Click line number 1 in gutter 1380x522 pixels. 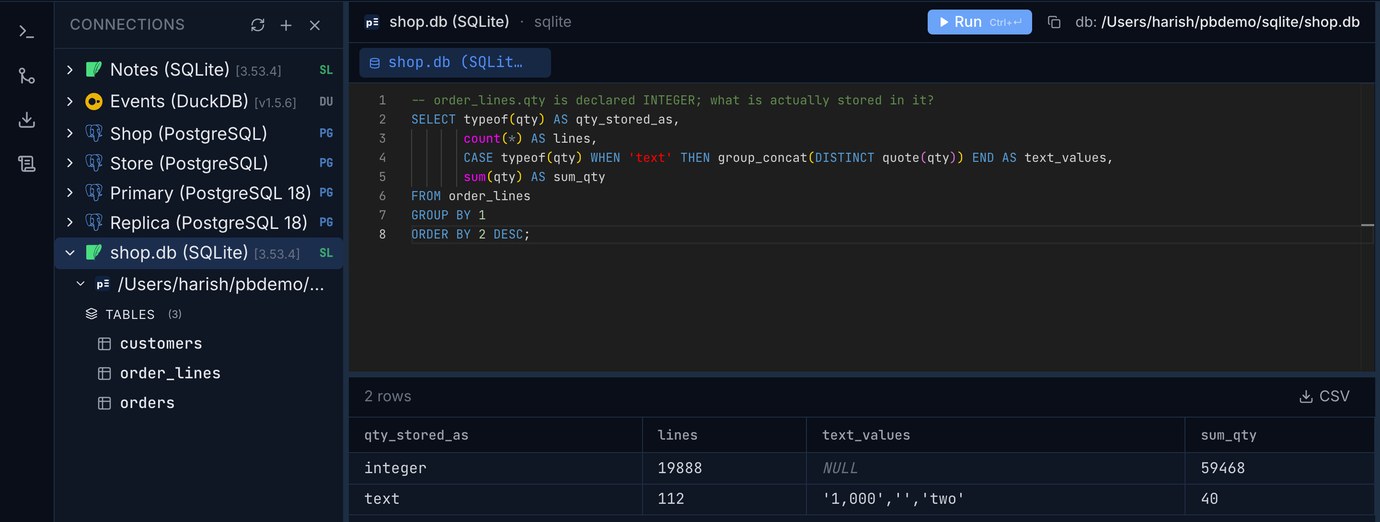click(x=382, y=101)
